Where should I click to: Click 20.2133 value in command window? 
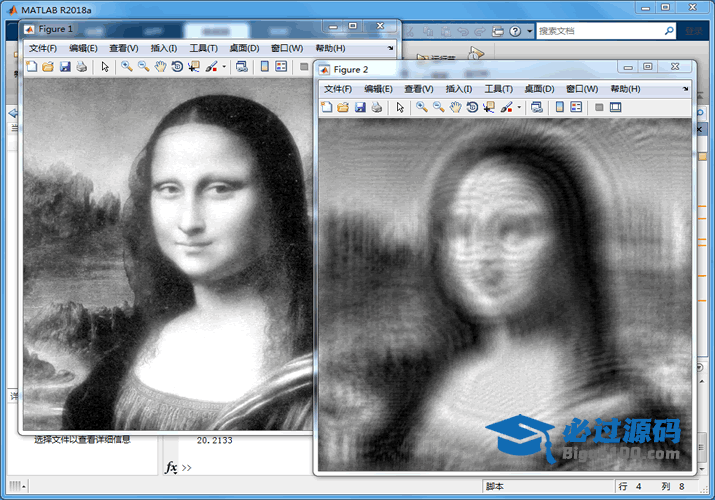pyautogui.click(x=215, y=440)
